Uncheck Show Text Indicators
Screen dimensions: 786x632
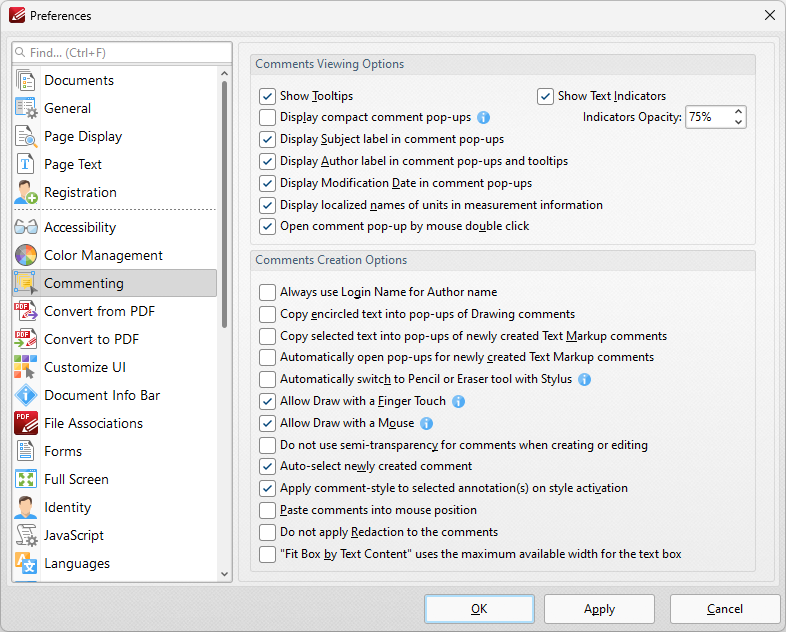[545, 96]
